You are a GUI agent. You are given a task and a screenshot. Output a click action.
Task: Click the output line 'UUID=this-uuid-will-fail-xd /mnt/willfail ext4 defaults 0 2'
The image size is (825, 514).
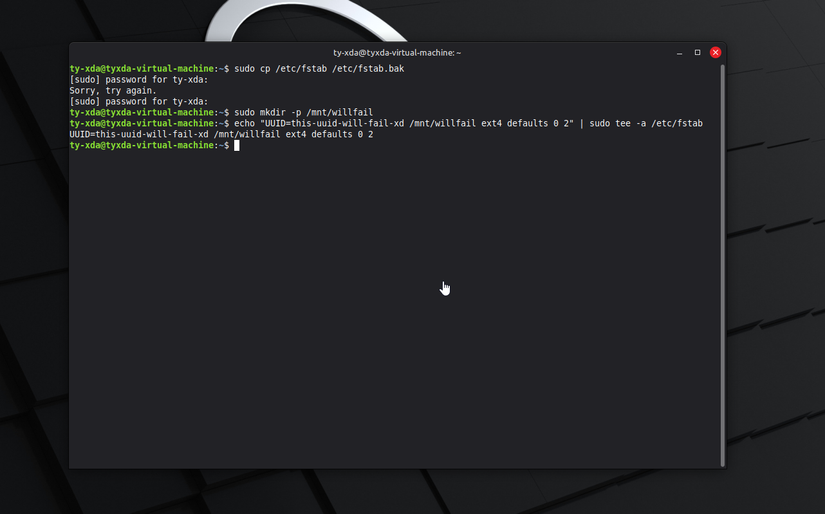tap(222, 135)
